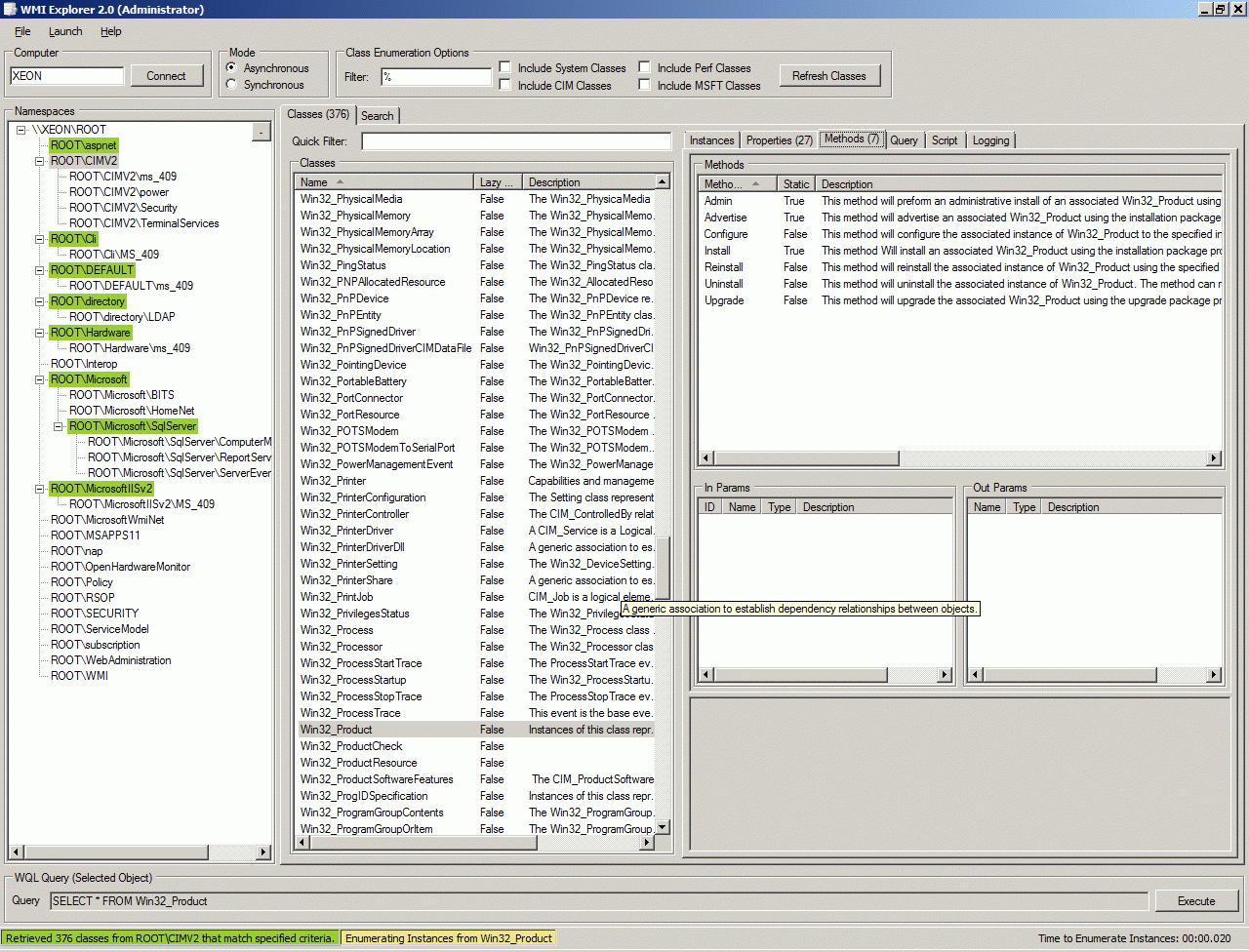Collapse the ROOT\CIMV2 namespace node
The image size is (1249, 952).
[x=40, y=161]
